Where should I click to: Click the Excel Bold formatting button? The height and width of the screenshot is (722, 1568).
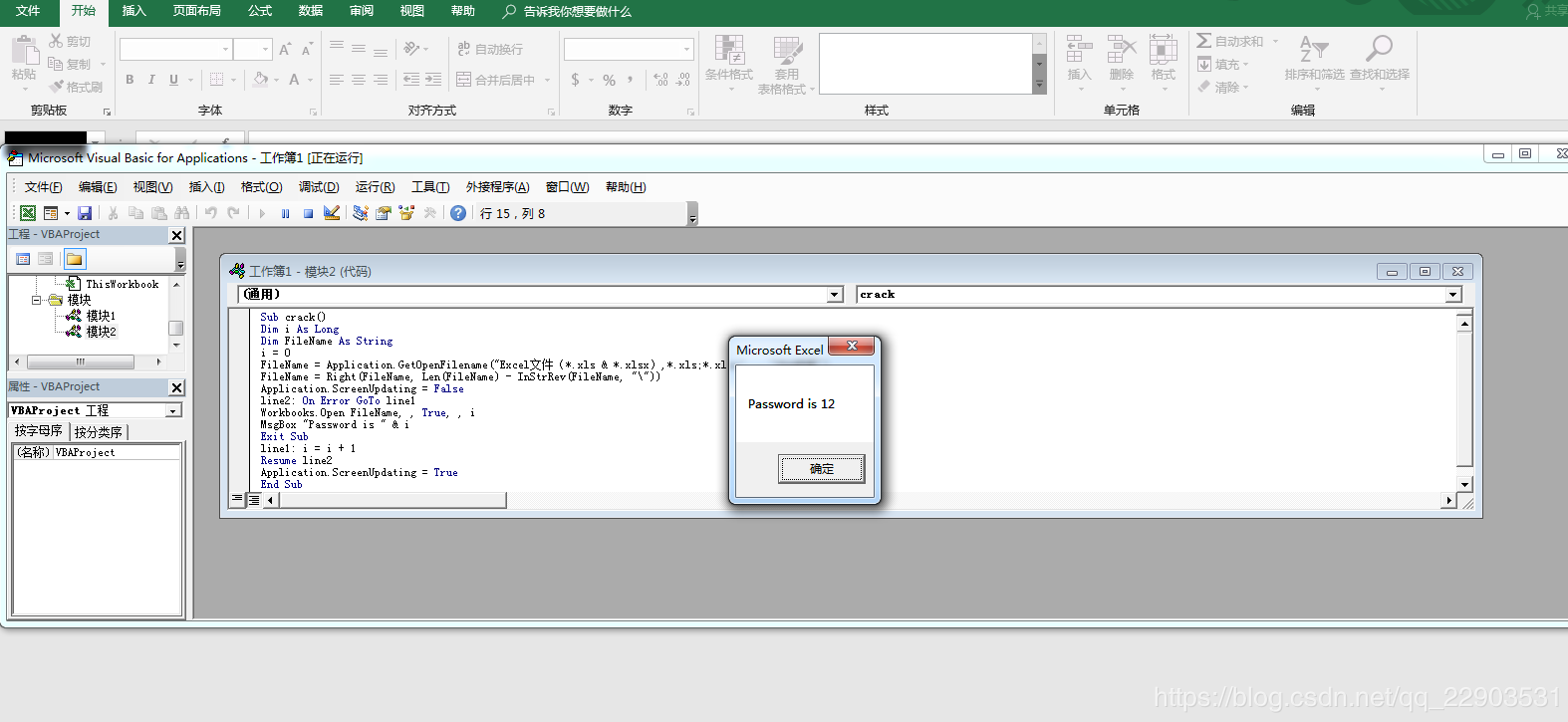[x=130, y=80]
